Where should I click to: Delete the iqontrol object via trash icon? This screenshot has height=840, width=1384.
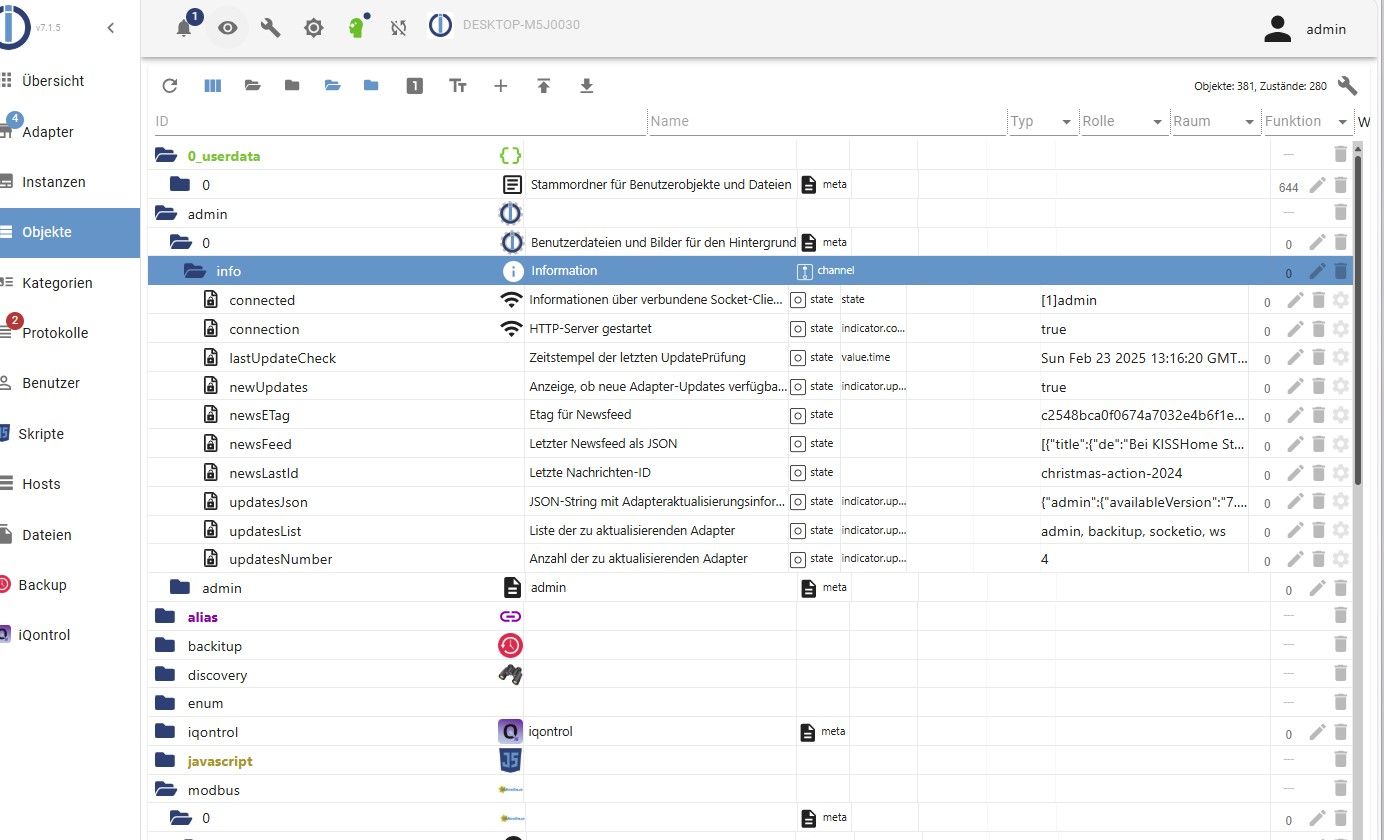point(1341,733)
